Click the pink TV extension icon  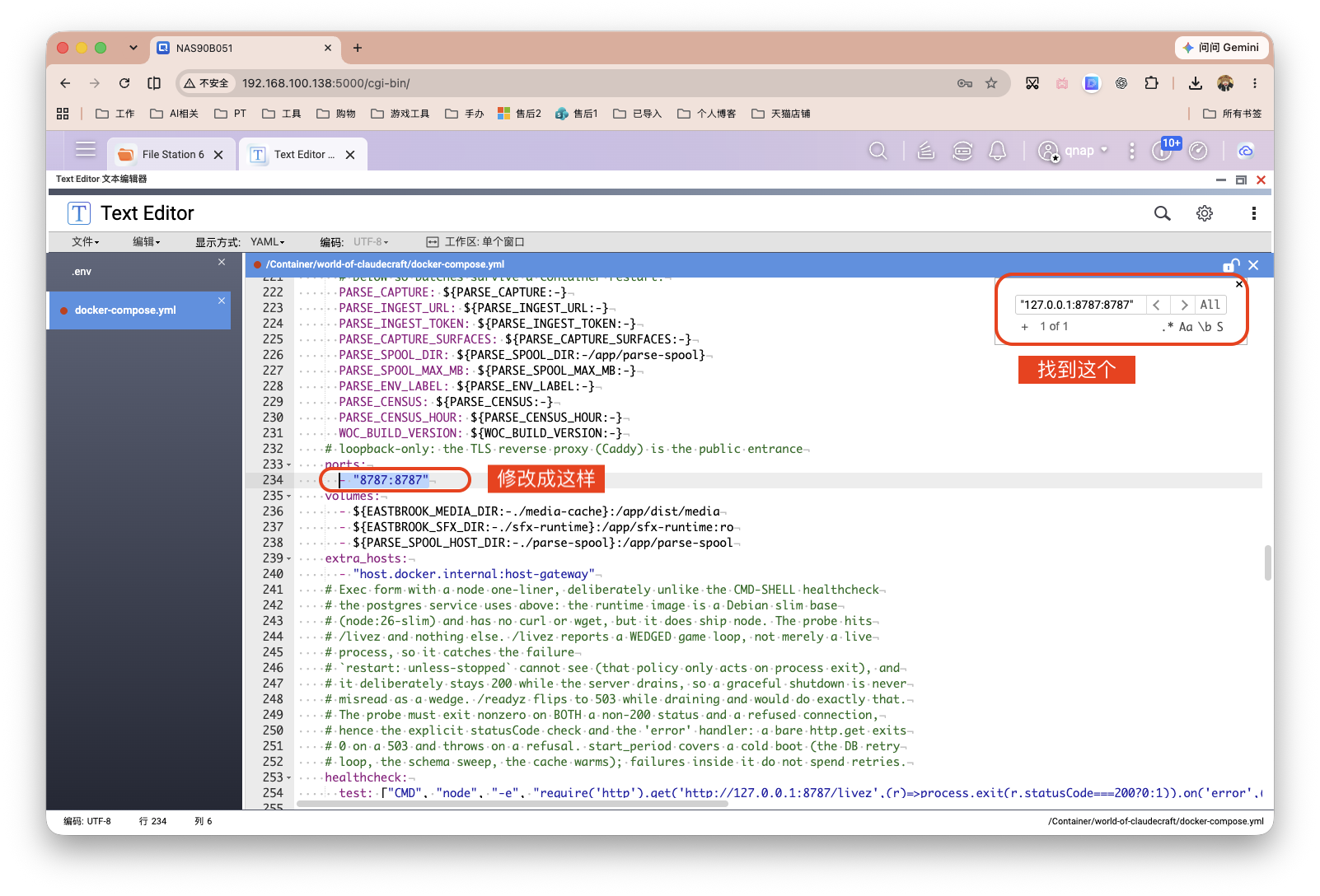[1062, 83]
